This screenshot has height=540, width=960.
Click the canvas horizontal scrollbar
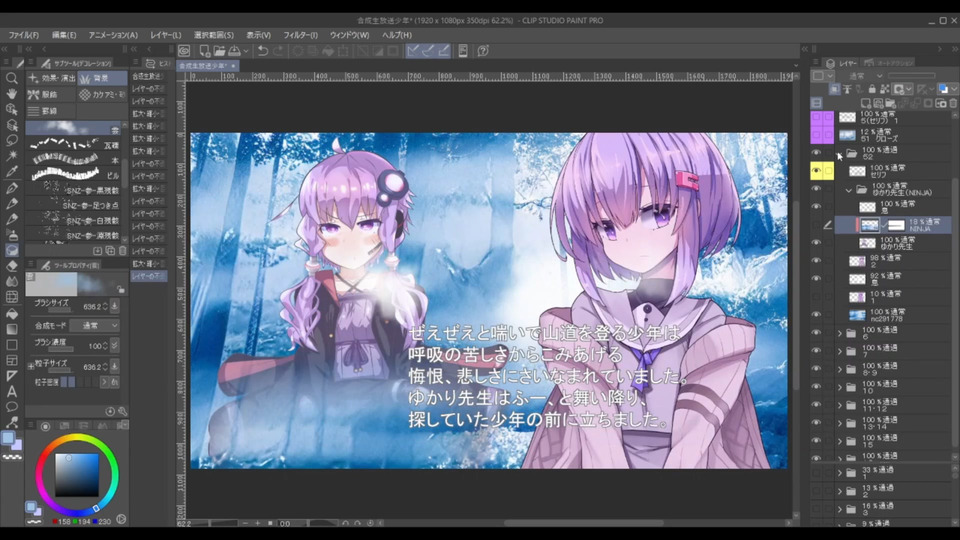click(583, 523)
